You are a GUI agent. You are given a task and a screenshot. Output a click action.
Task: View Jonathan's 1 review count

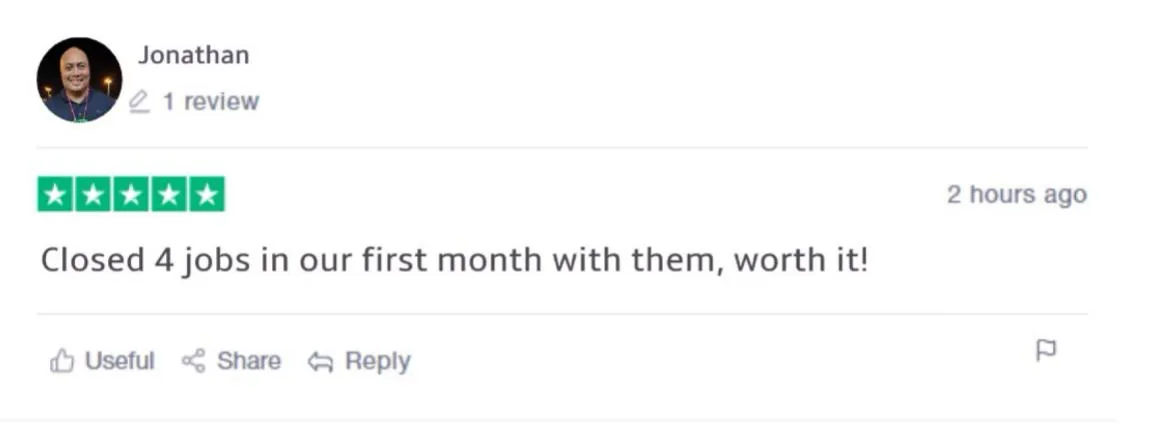[210, 101]
